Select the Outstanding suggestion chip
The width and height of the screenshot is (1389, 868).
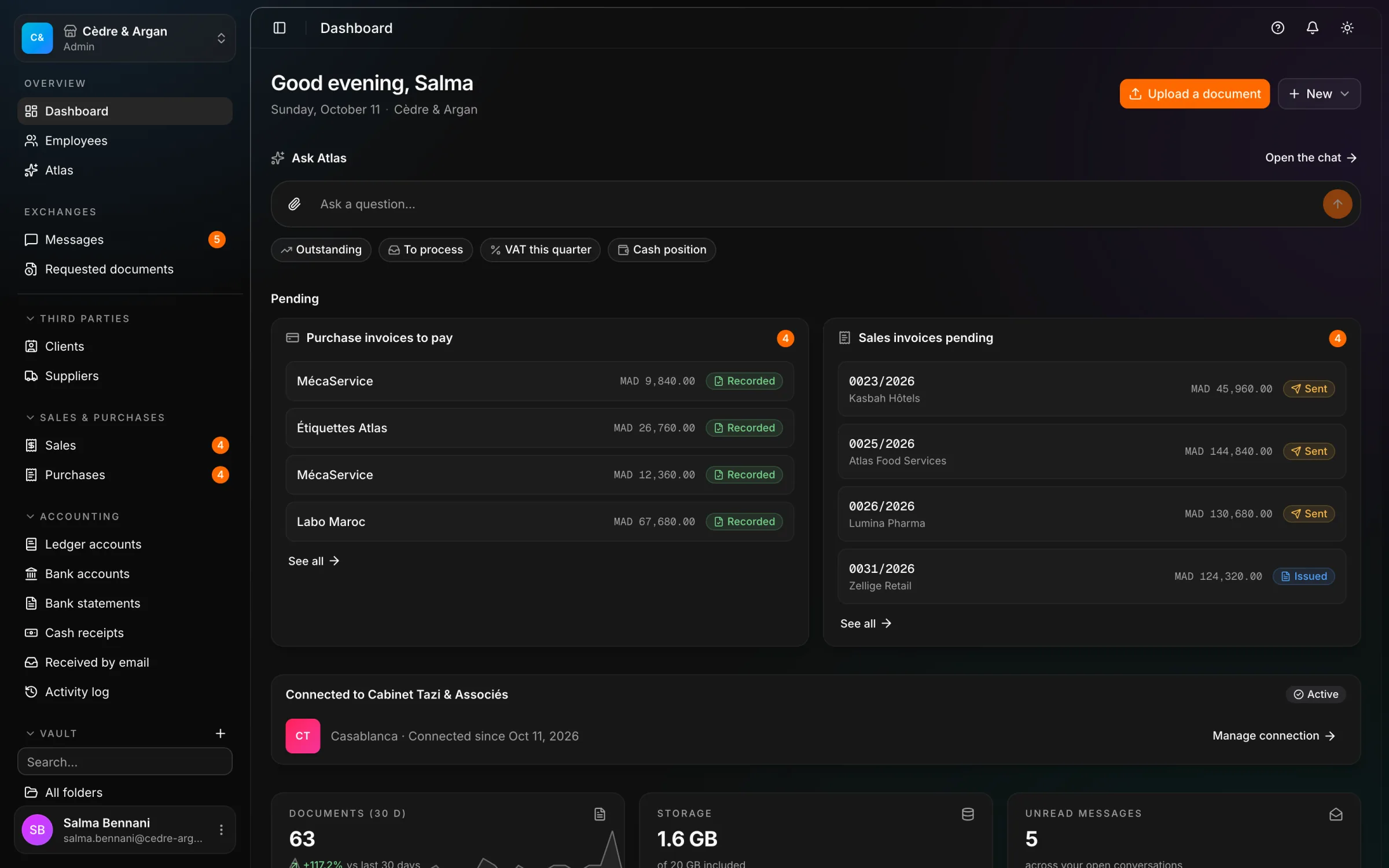(x=321, y=249)
